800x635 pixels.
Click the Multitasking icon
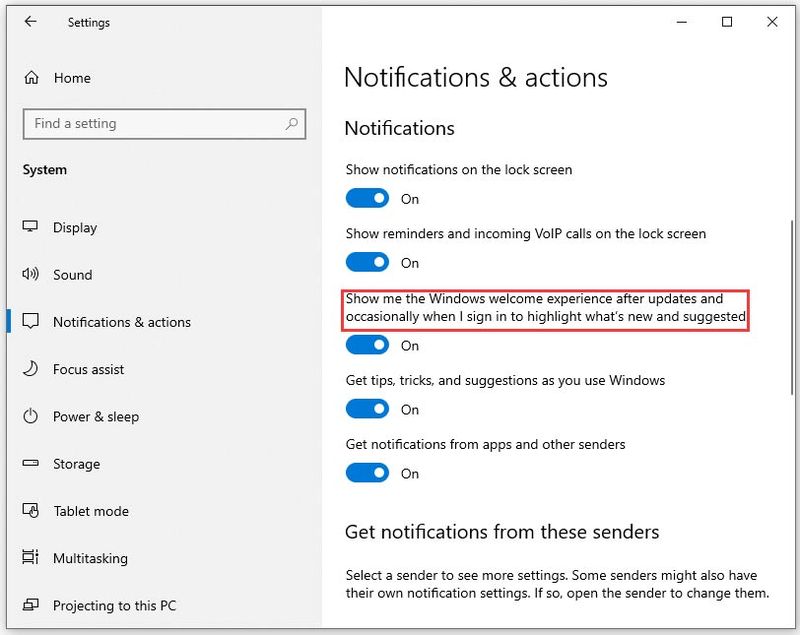(31, 557)
